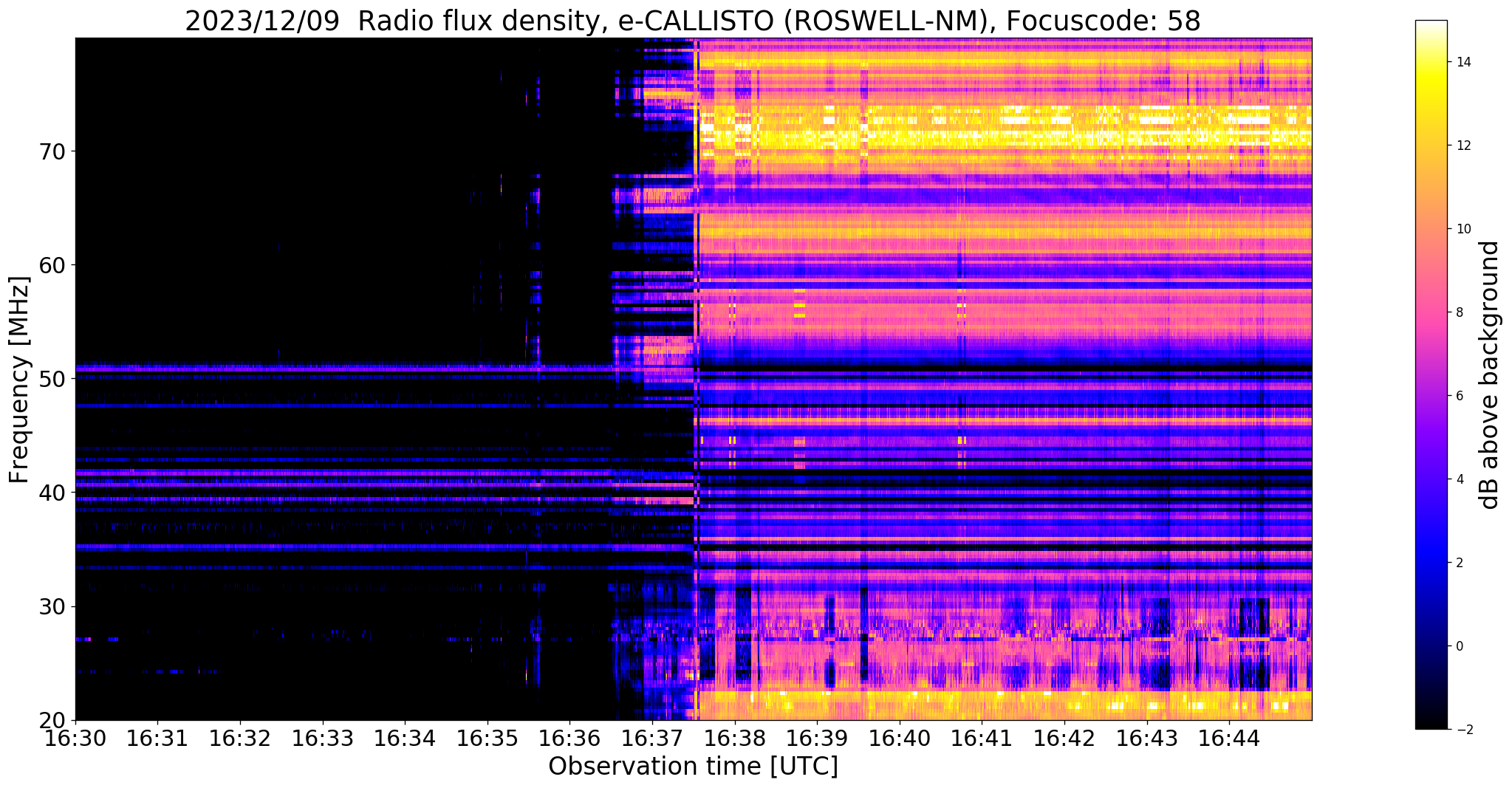The height and width of the screenshot is (788, 1512).
Task: Select the 'Observation time [UTC]' axis label
Action: coord(693,767)
